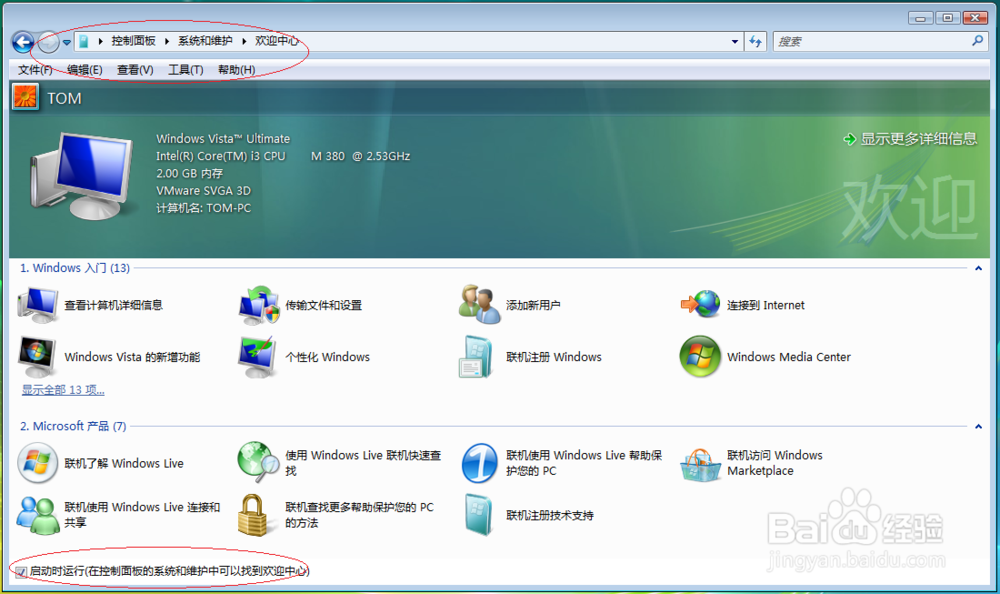1000x594 pixels.
Task: Select 联机注册技术支持 icon
Action: (x=479, y=515)
